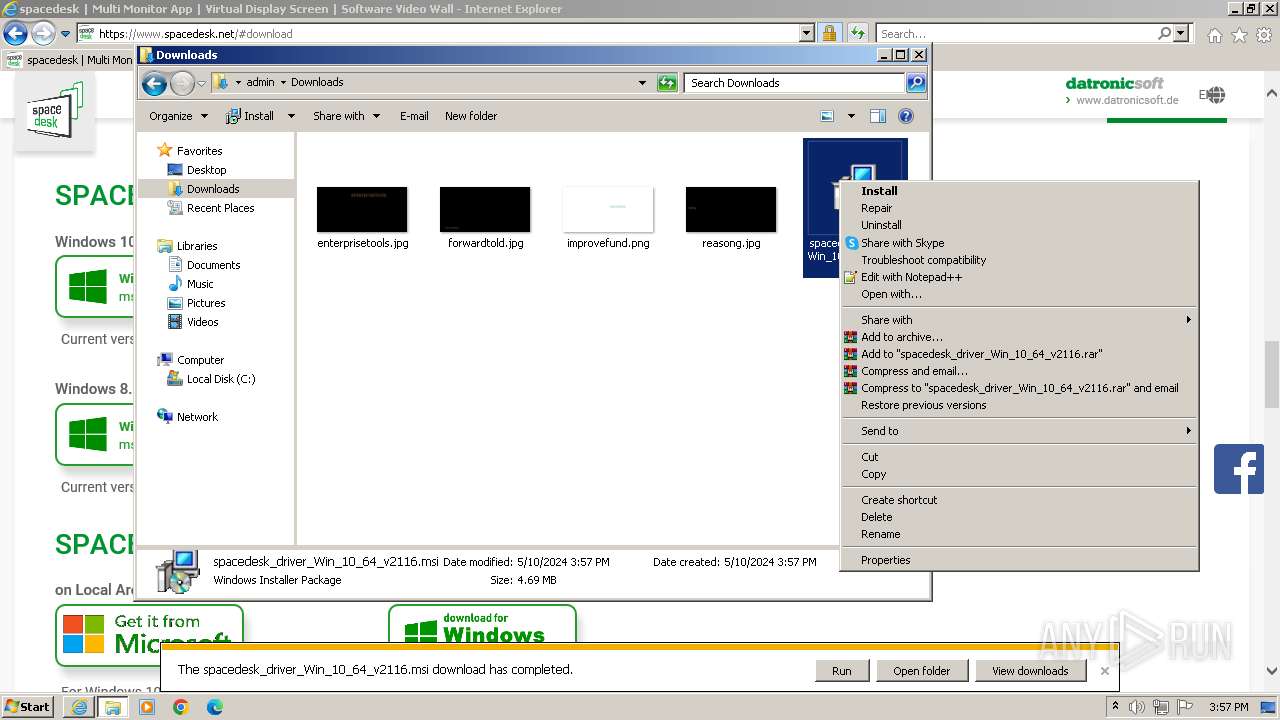
Task: Click Run in the download bar
Action: [x=842, y=671]
